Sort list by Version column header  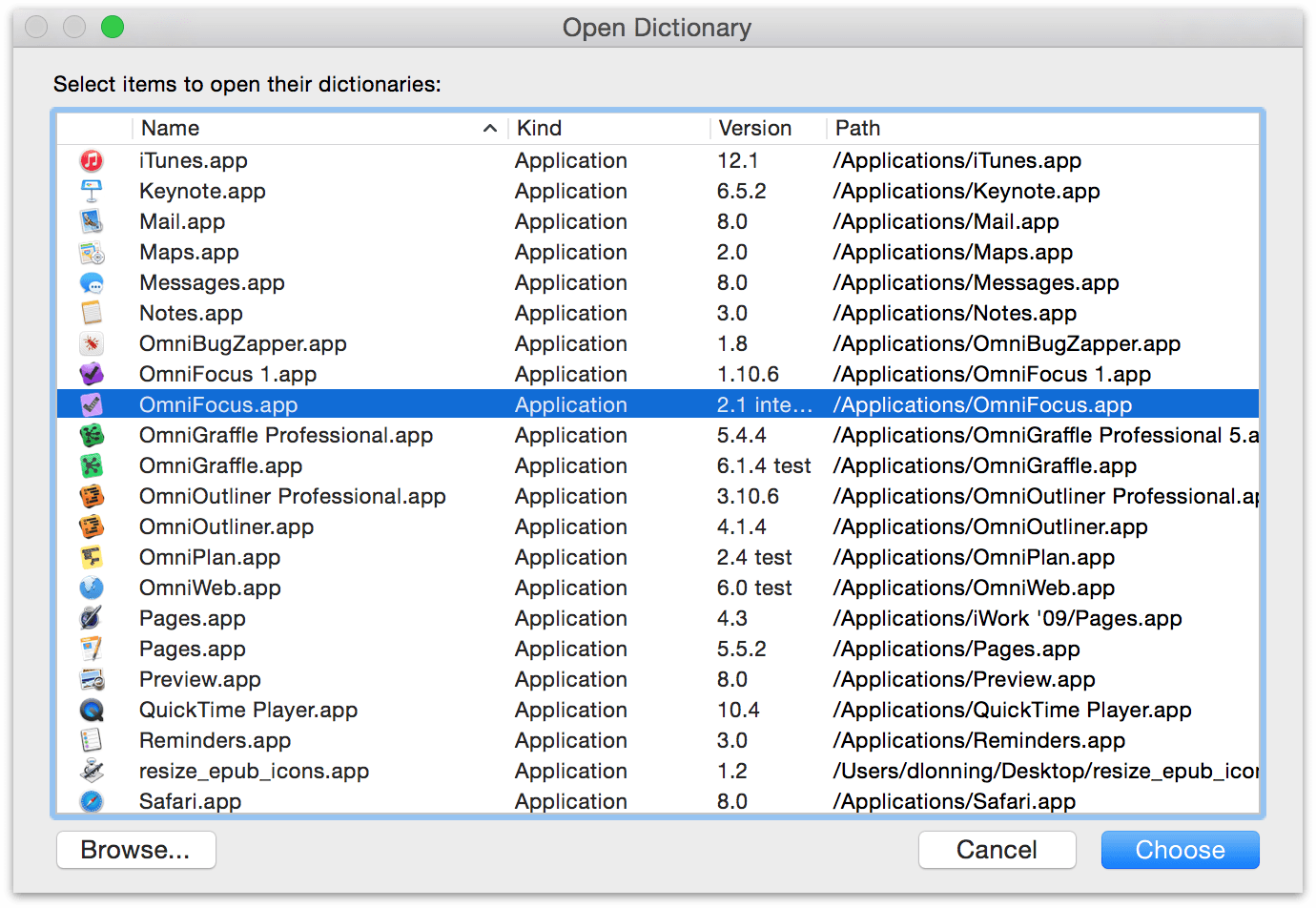768,128
